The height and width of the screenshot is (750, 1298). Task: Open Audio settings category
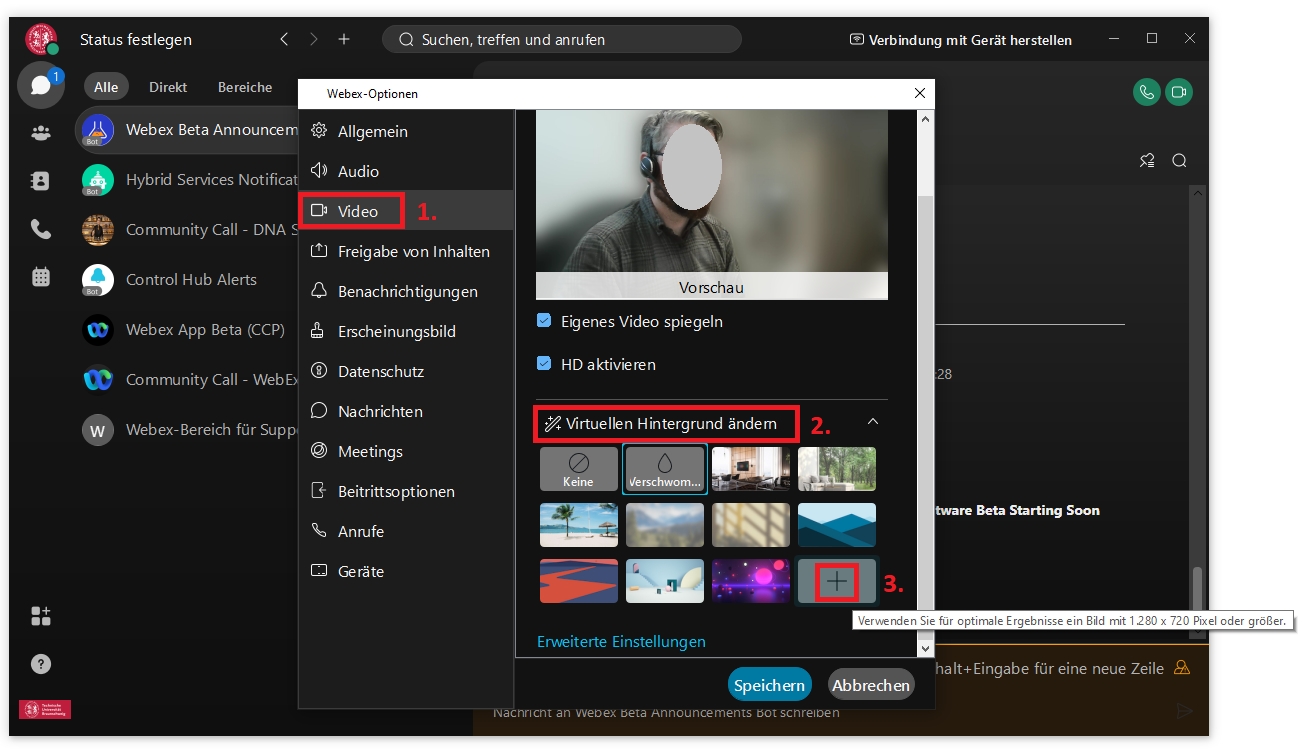[x=406, y=171]
